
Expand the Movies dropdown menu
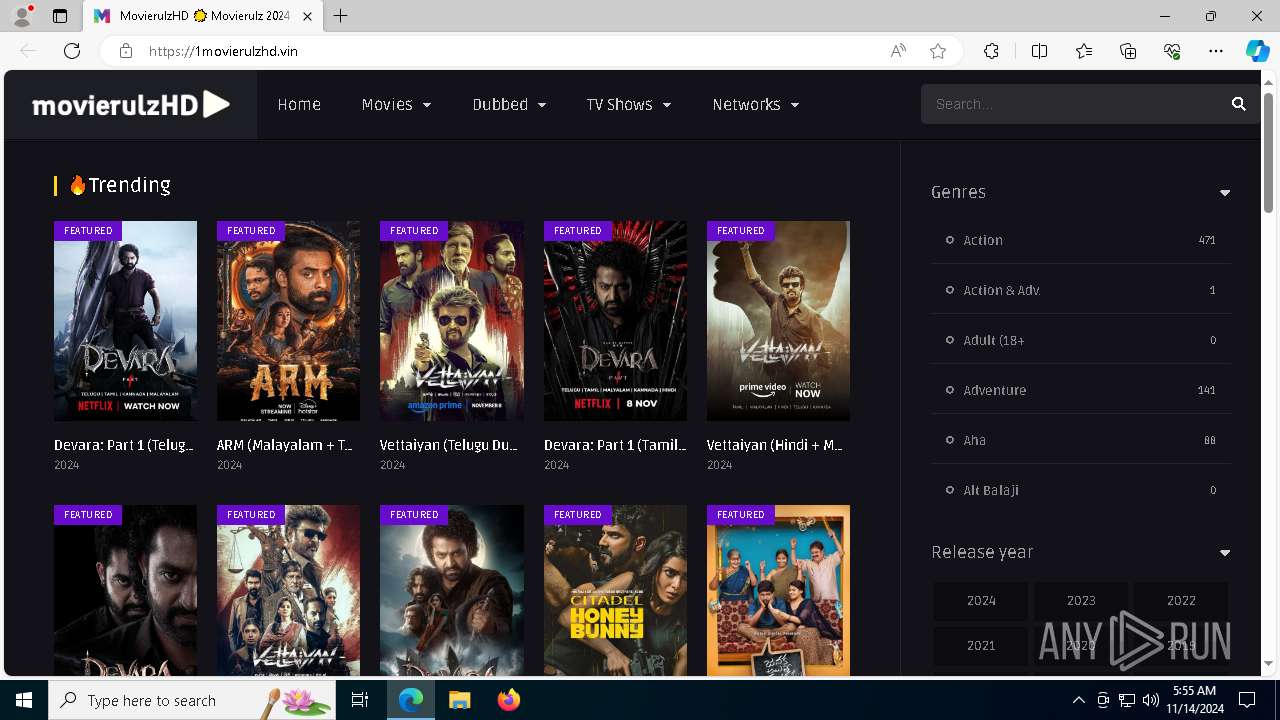tap(396, 104)
